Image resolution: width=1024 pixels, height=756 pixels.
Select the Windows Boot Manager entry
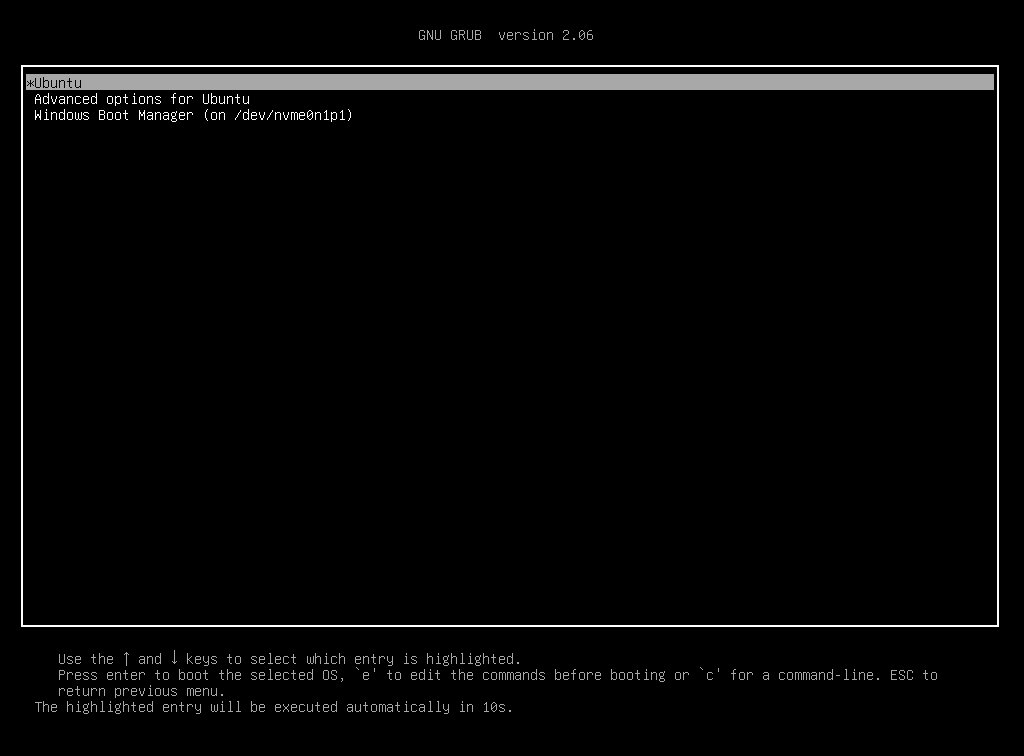tap(193, 115)
